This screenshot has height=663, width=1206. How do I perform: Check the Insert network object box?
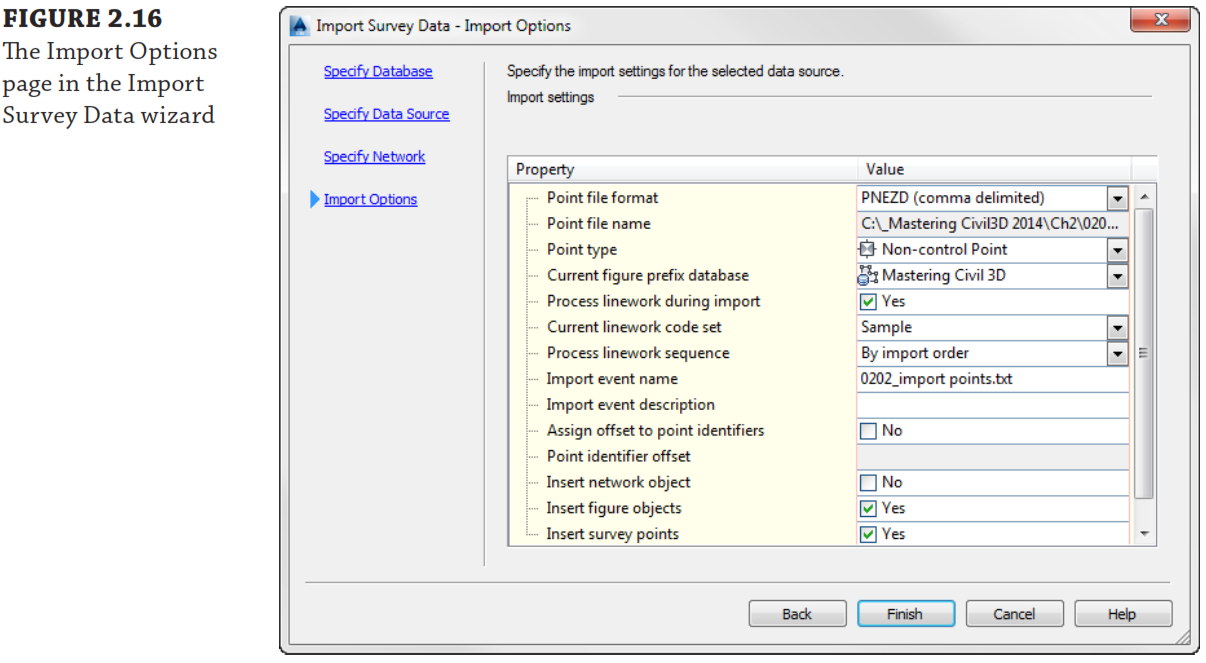tap(869, 483)
